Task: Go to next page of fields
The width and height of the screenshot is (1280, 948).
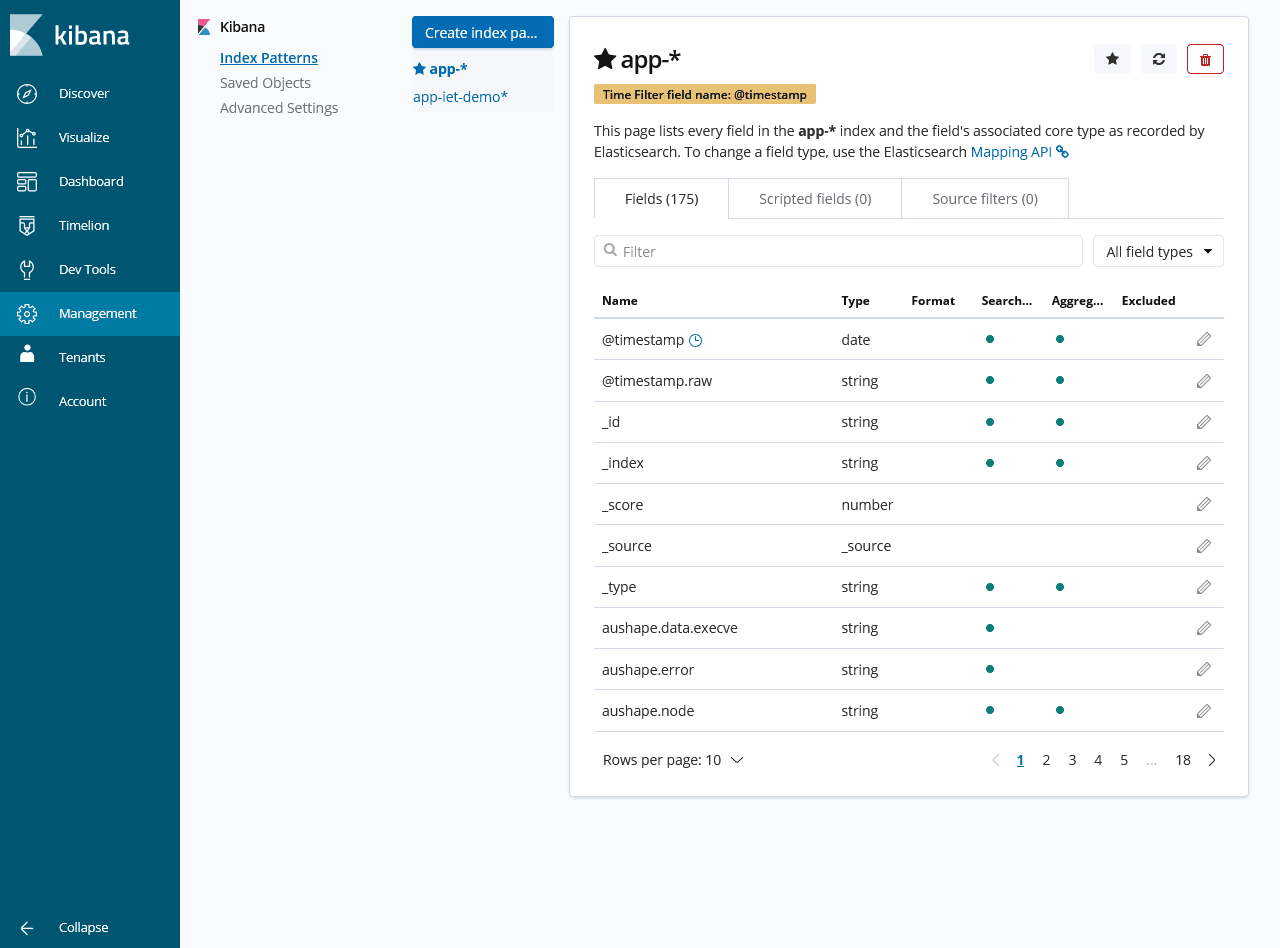Action: pyautogui.click(x=1212, y=760)
